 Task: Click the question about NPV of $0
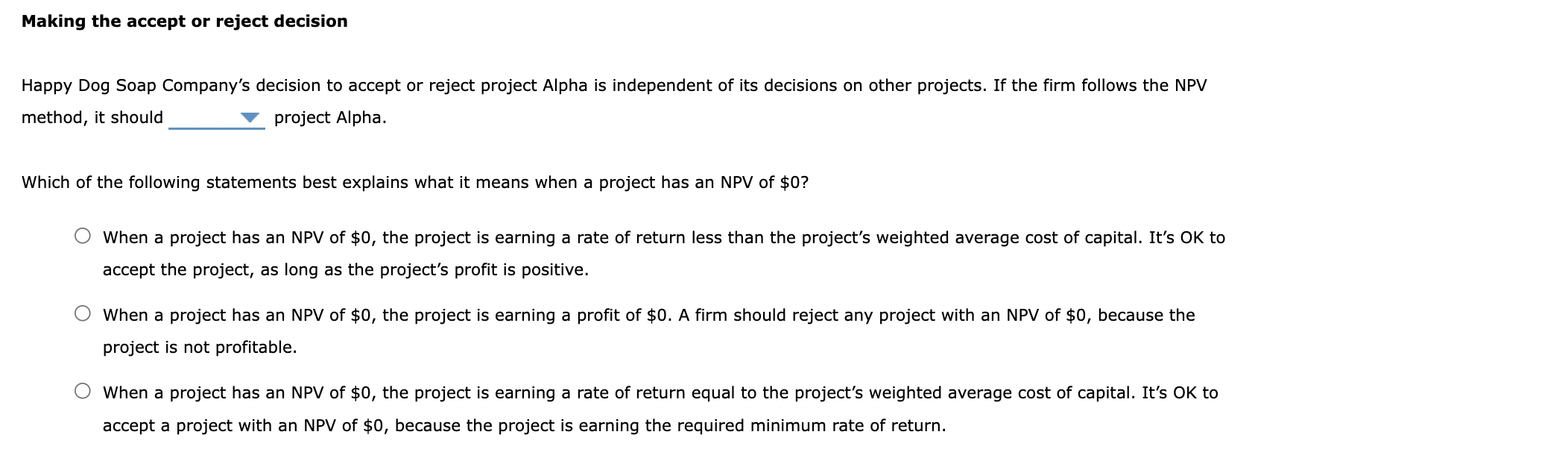tap(416, 181)
